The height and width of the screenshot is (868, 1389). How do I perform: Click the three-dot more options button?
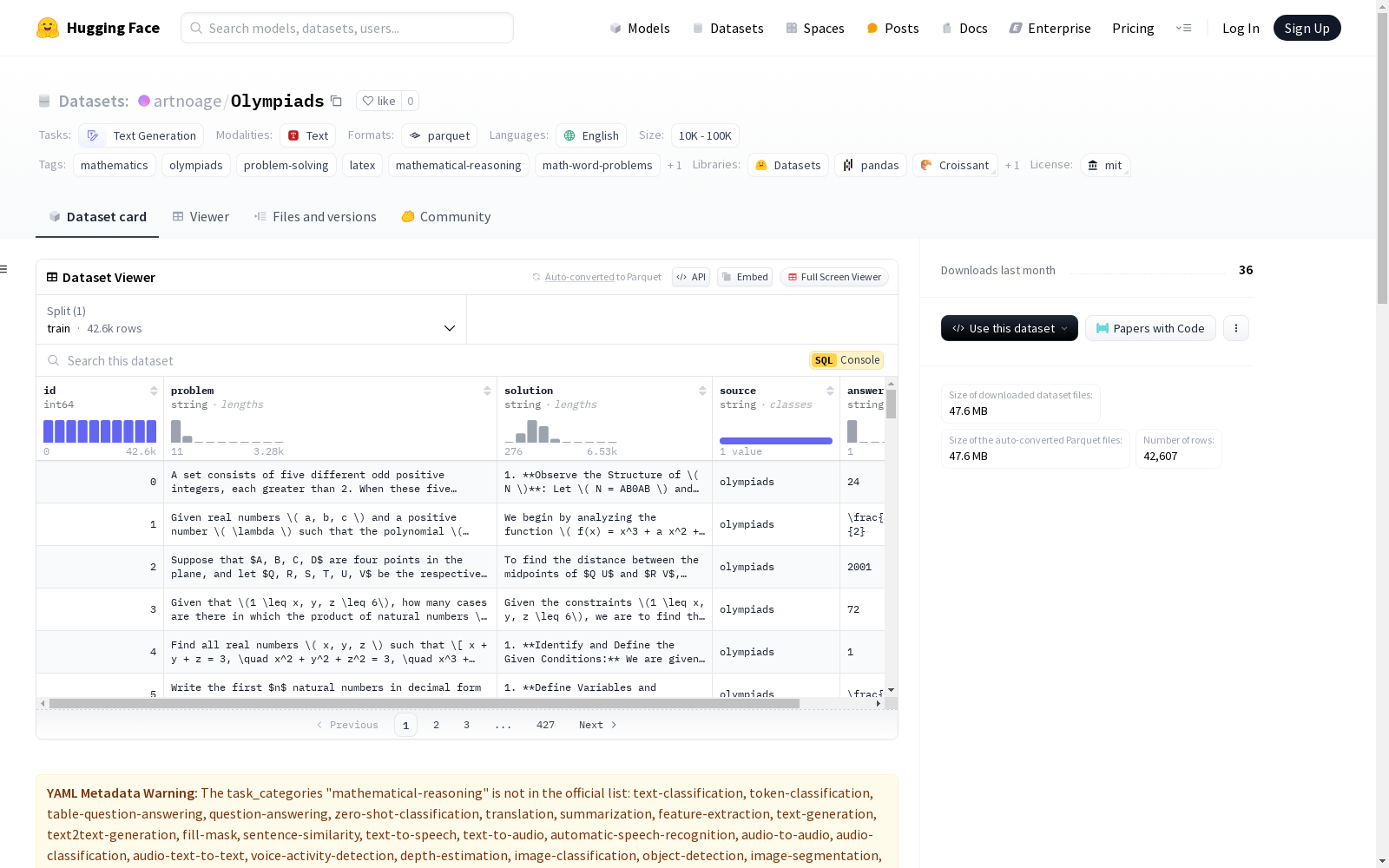(1236, 328)
